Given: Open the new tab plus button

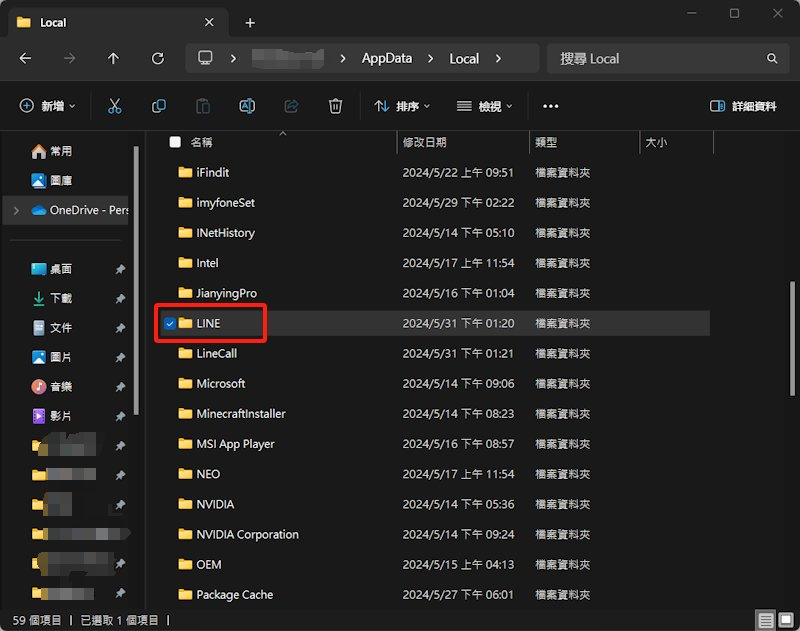Looking at the screenshot, I should [250, 23].
